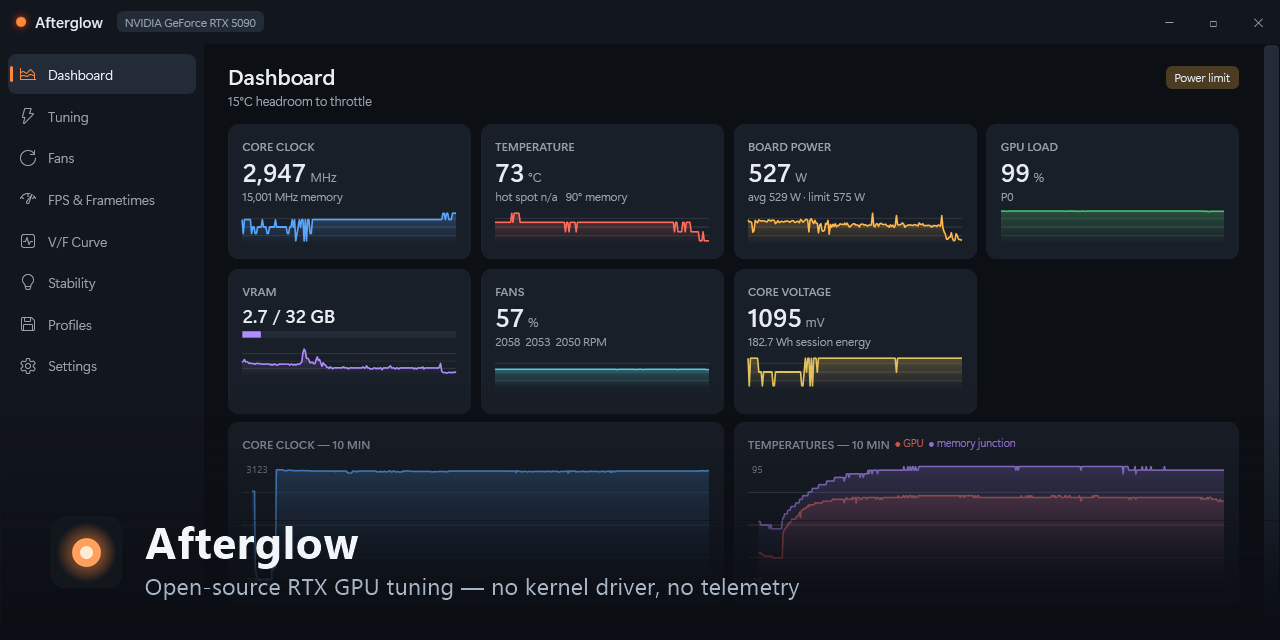
Task: Minimize the Afterglow window
Action: tap(1169, 23)
